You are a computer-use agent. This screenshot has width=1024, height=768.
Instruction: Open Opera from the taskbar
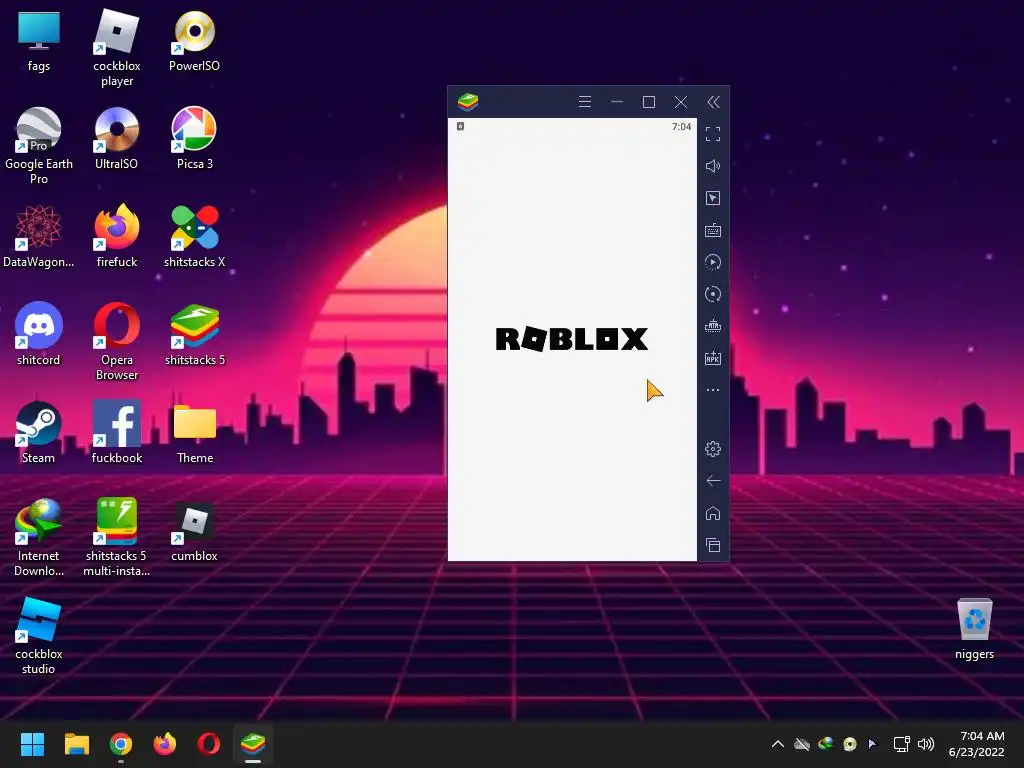[x=208, y=744]
